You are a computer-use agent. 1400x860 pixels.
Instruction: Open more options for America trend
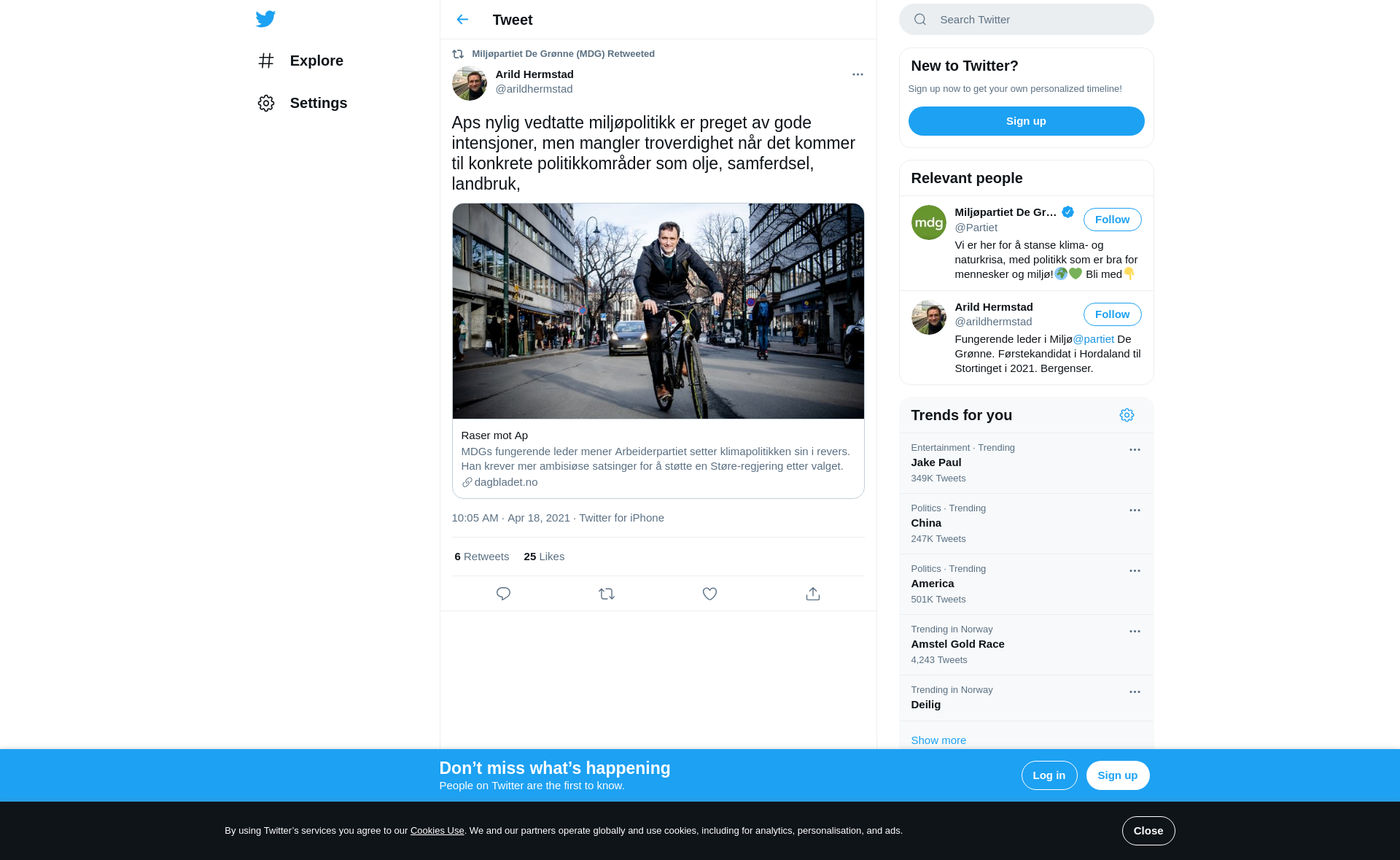[1135, 571]
